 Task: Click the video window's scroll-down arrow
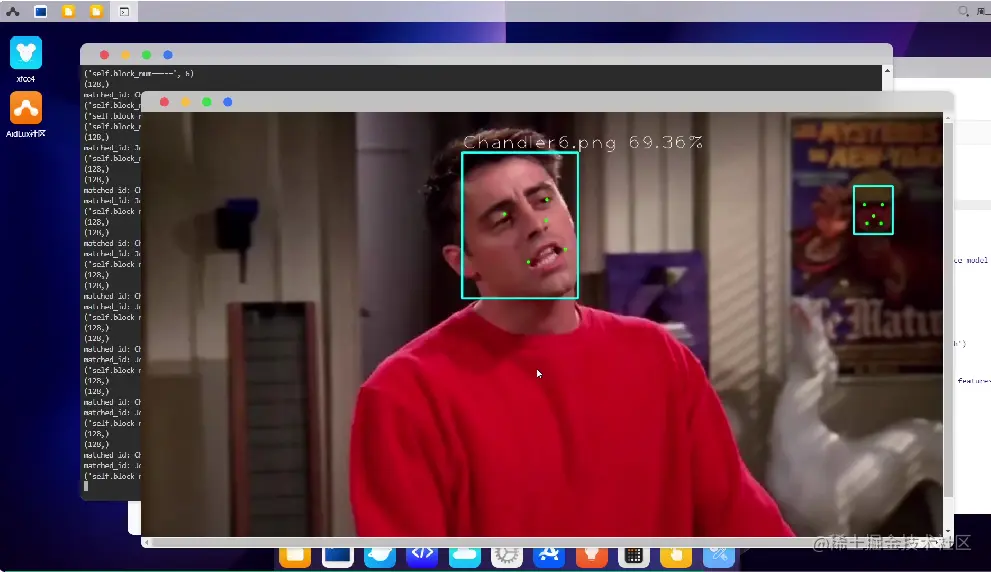pyautogui.click(x=947, y=532)
